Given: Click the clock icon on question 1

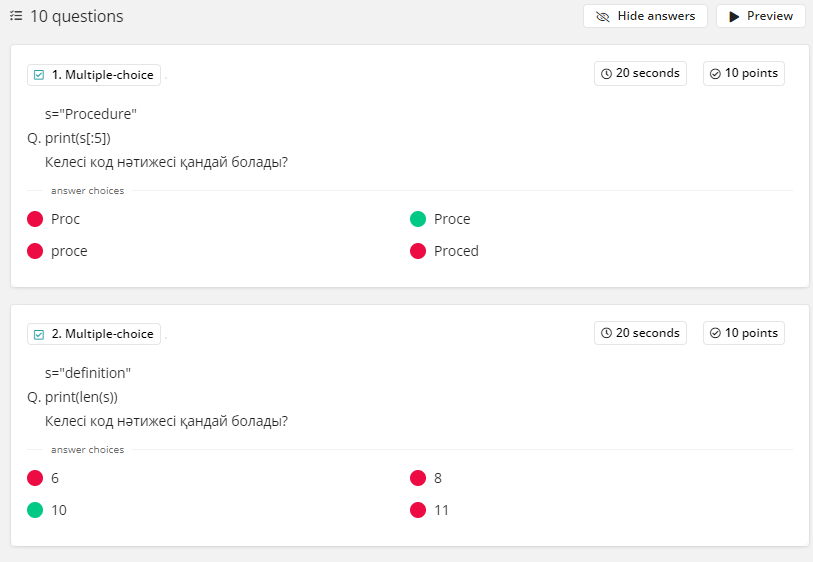Looking at the screenshot, I should (606, 74).
